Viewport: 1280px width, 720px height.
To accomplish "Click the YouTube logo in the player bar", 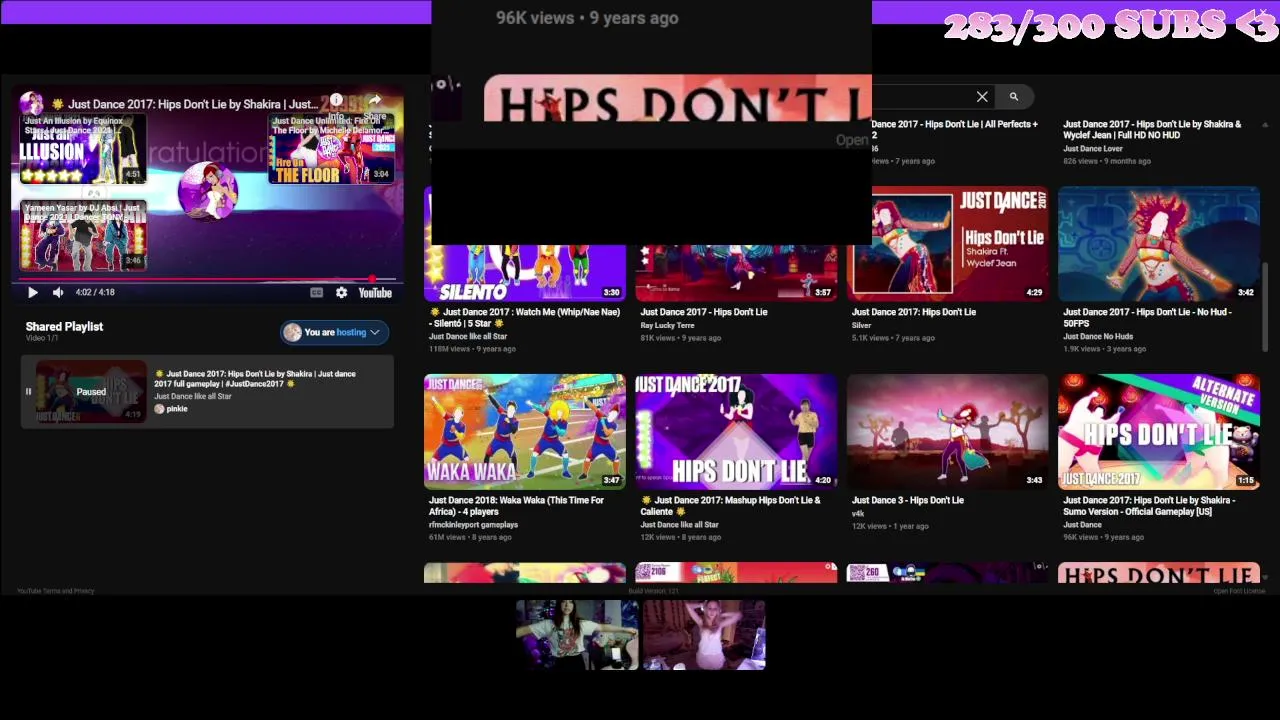I will click(375, 293).
